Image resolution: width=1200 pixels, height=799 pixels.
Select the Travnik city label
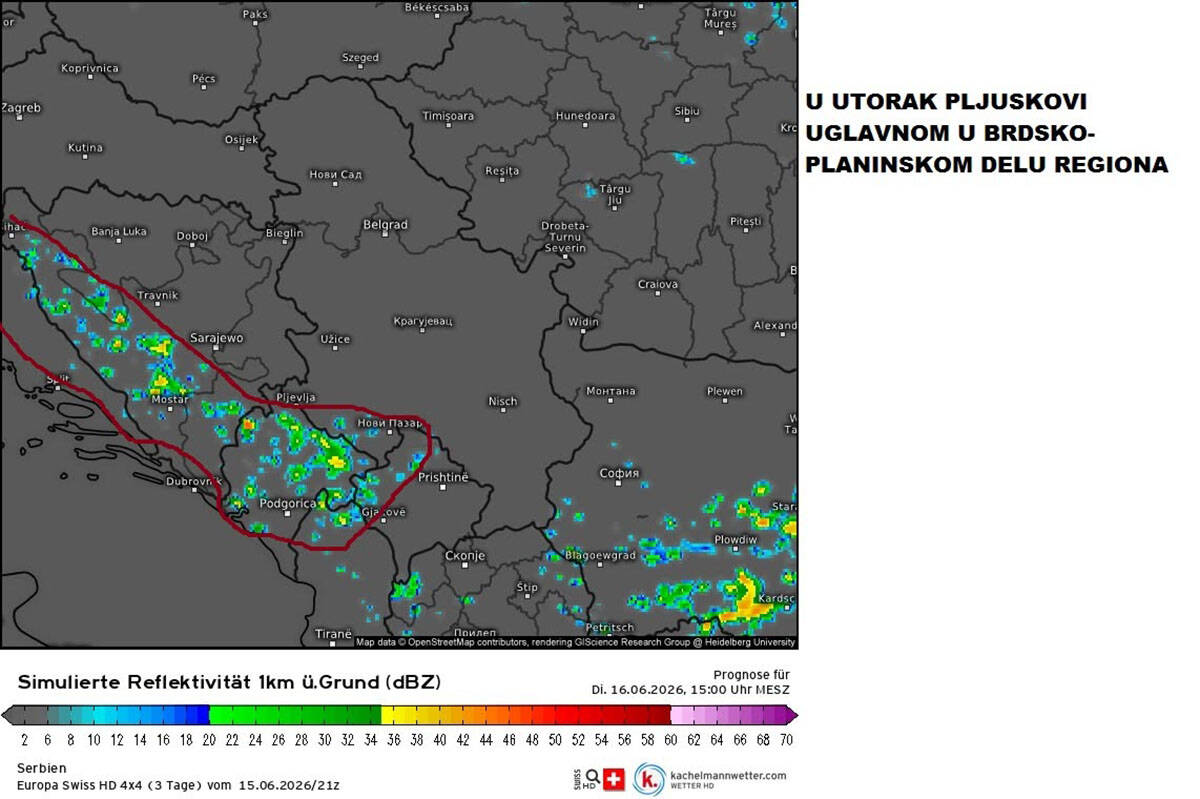pyautogui.click(x=156, y=295)
